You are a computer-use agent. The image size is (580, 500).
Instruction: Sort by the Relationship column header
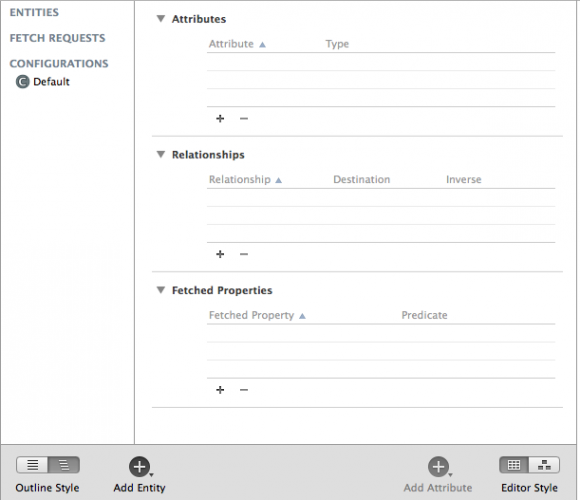click(245, 180)
